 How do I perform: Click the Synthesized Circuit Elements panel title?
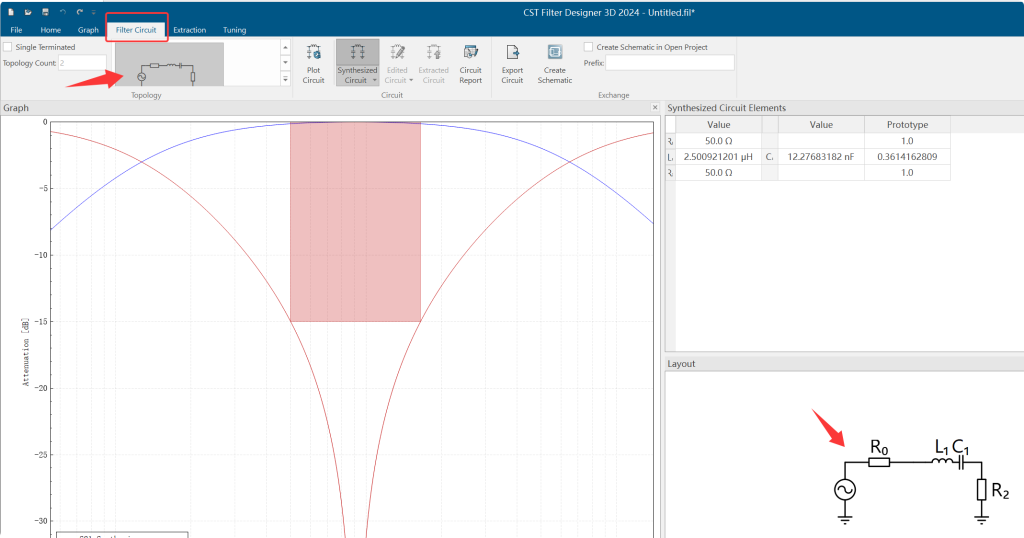click(x=726, y=108)
